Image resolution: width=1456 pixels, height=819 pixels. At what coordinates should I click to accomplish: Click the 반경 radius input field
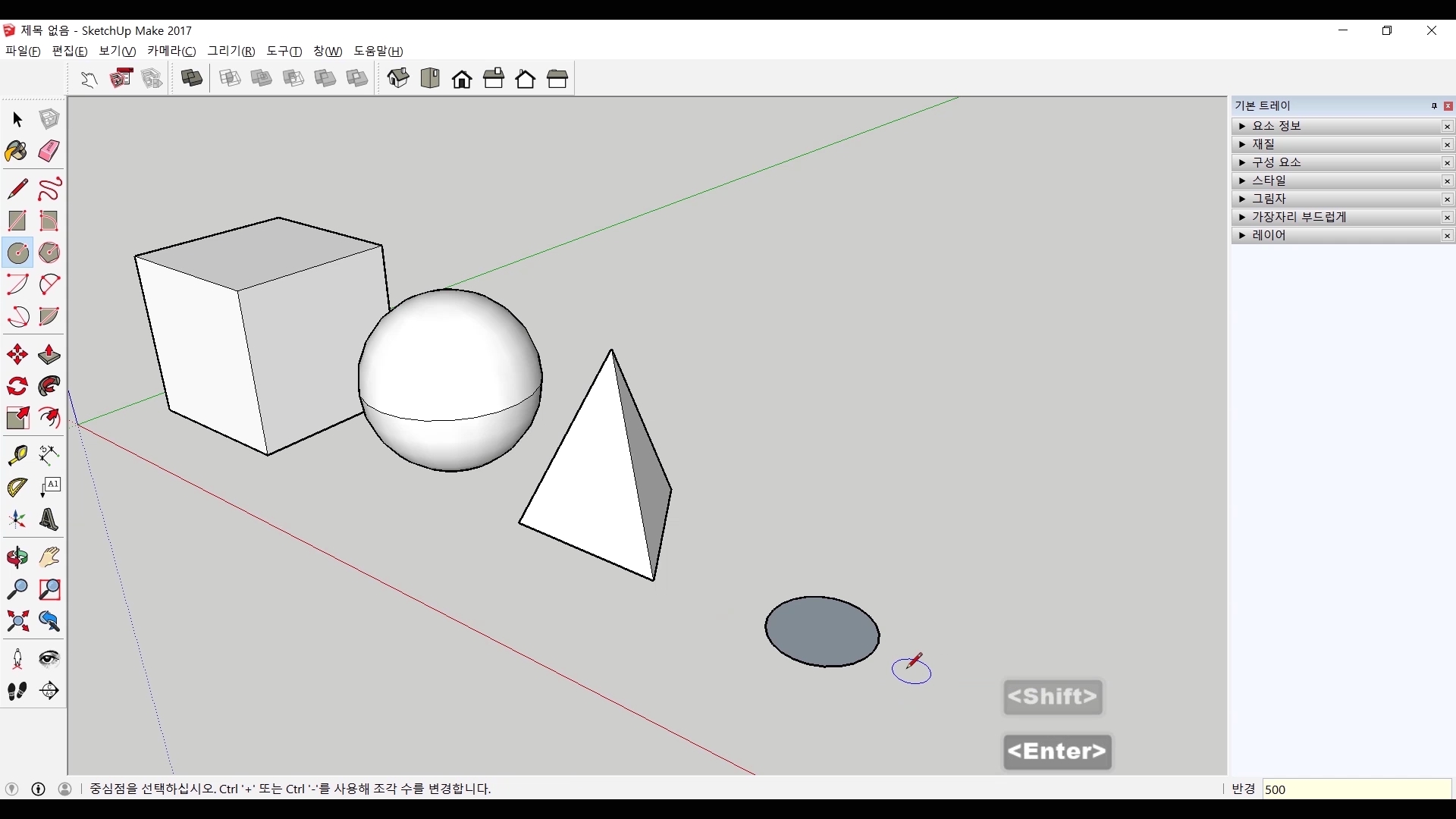[x=1356, y=789]
